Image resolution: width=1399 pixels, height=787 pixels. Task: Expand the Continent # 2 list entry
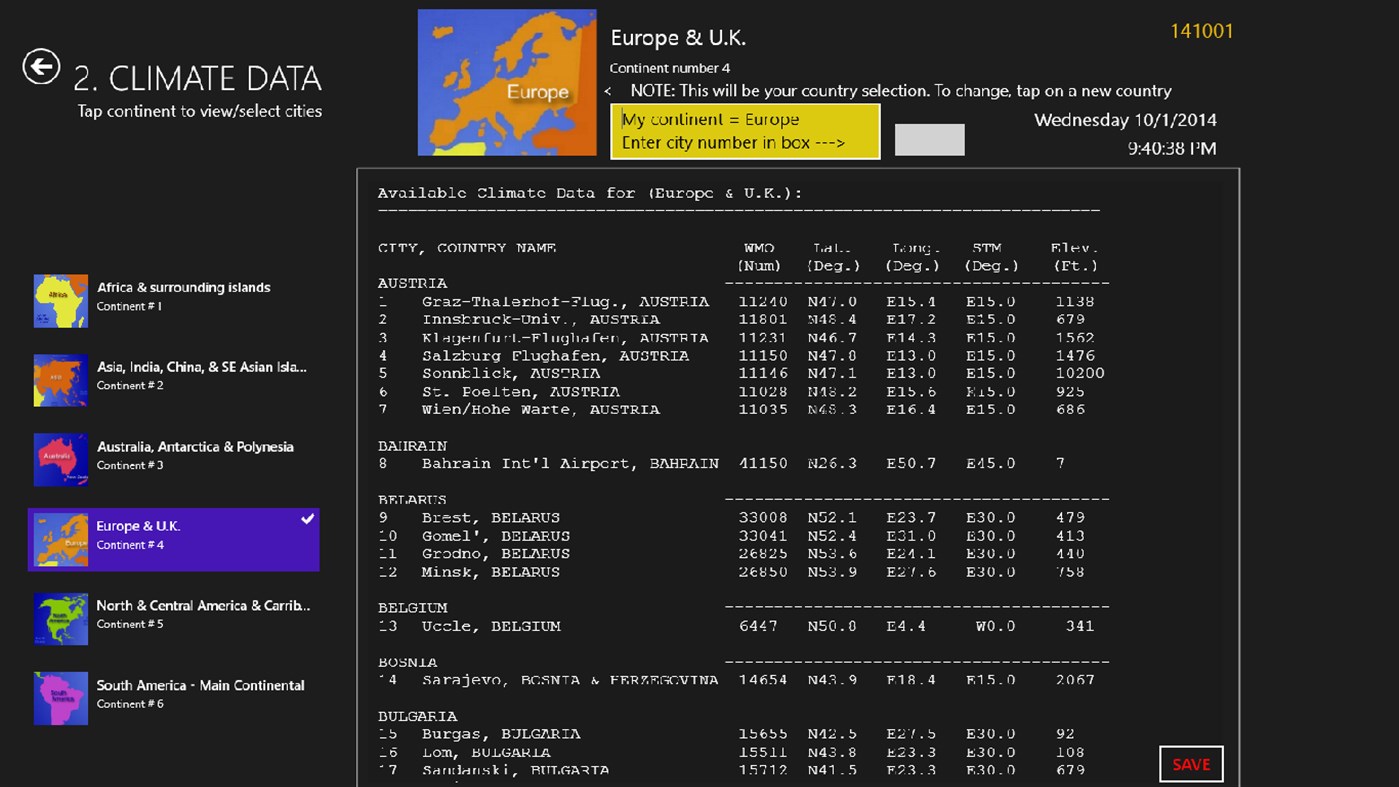174,380
